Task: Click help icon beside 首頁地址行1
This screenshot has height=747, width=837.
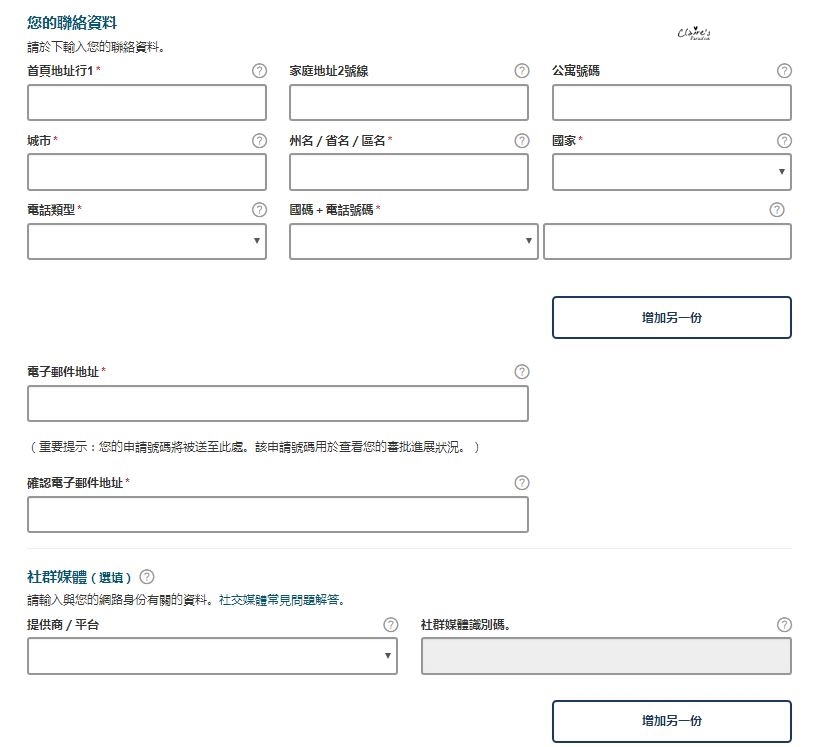Action: [260, 71]
